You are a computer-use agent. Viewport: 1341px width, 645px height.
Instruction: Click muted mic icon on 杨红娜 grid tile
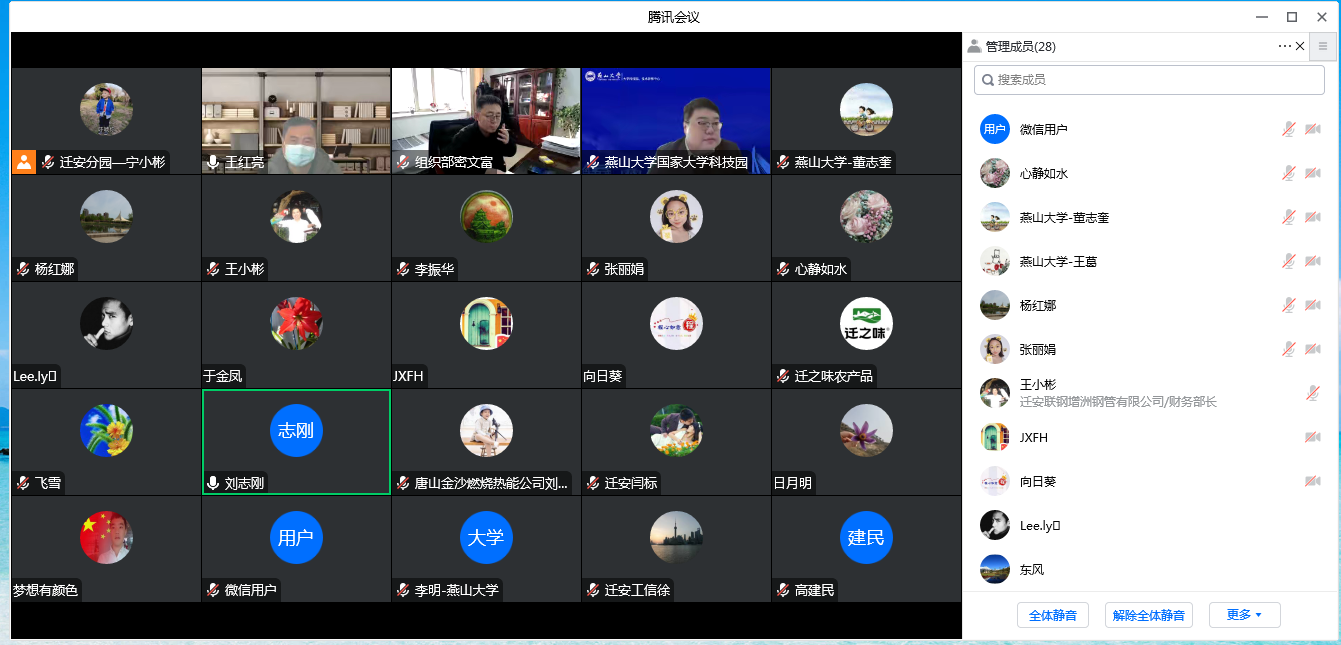(23, 269)
